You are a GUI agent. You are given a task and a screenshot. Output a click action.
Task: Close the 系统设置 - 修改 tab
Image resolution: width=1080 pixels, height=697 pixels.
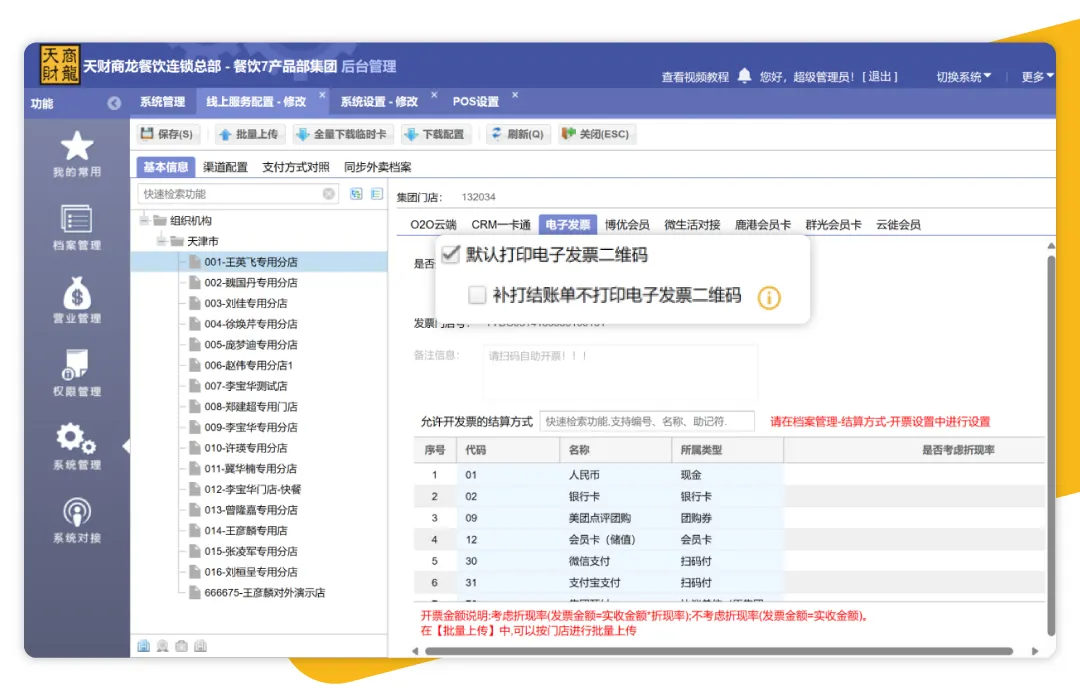tap(434, 94)
